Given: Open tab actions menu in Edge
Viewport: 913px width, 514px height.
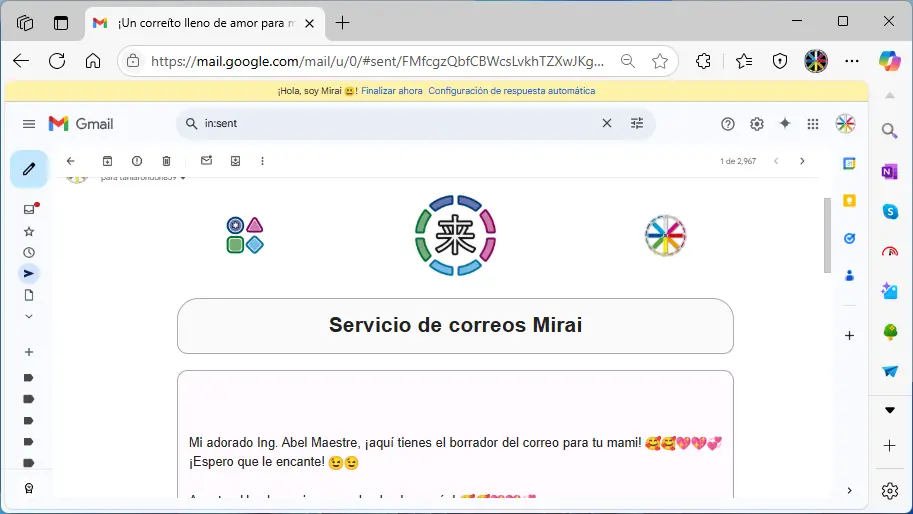Looking at the screenshot, I should (61, 23).
